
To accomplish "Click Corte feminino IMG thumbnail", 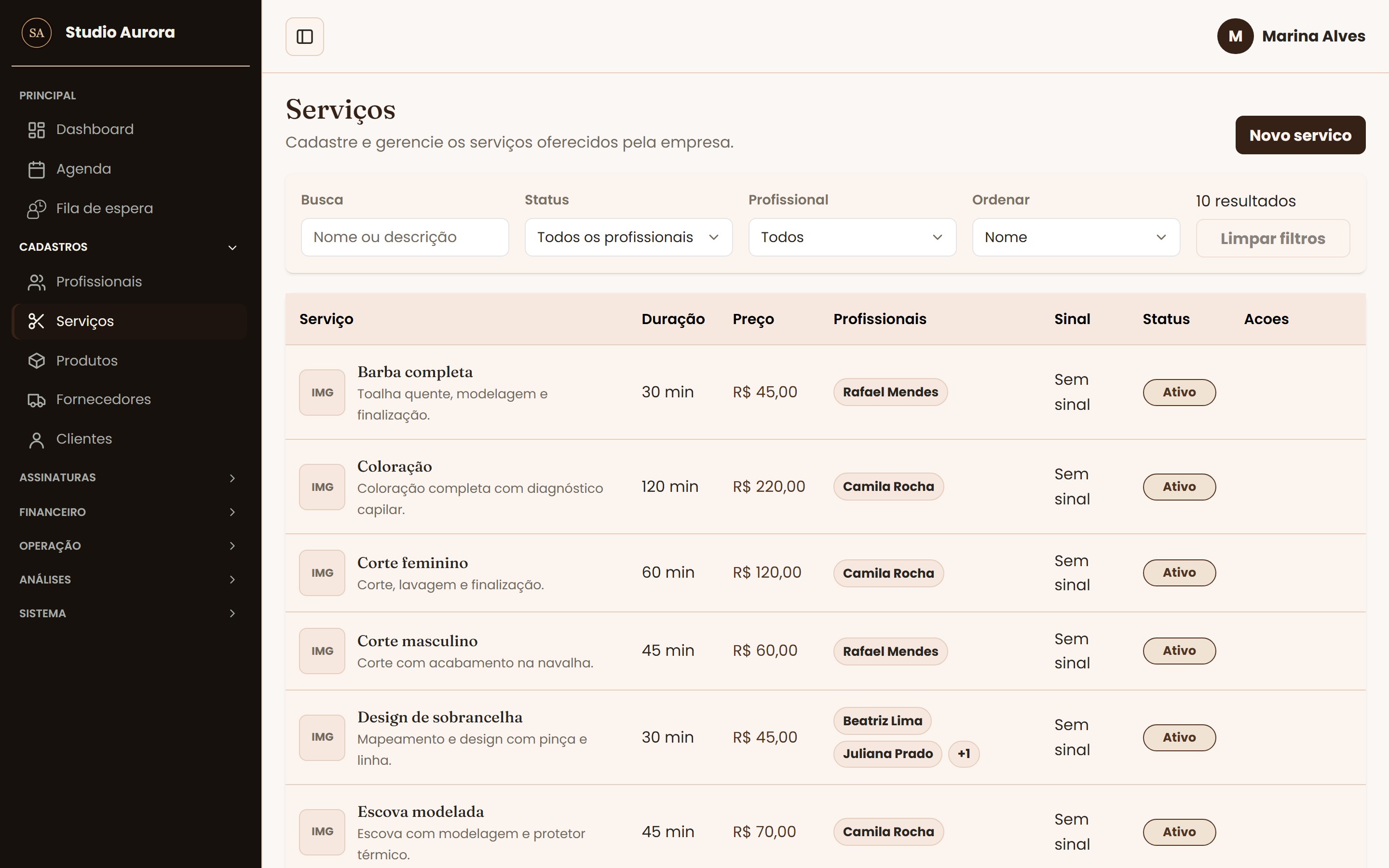I will click(x=322, y=573).
